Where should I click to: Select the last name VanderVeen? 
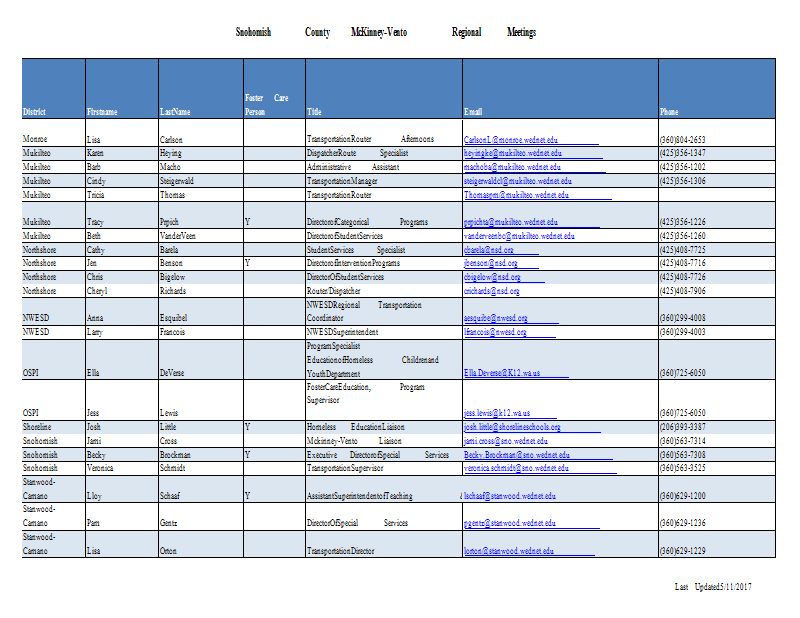[x=178, y=236]
